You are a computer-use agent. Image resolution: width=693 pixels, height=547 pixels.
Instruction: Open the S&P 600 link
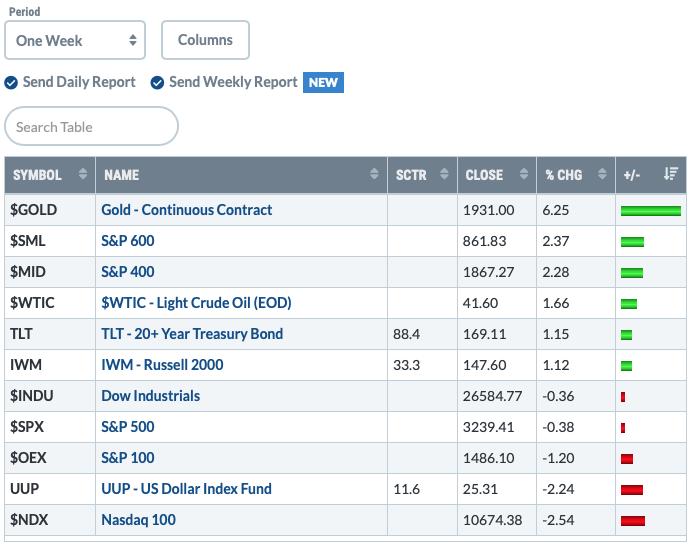tap(128, 241)
